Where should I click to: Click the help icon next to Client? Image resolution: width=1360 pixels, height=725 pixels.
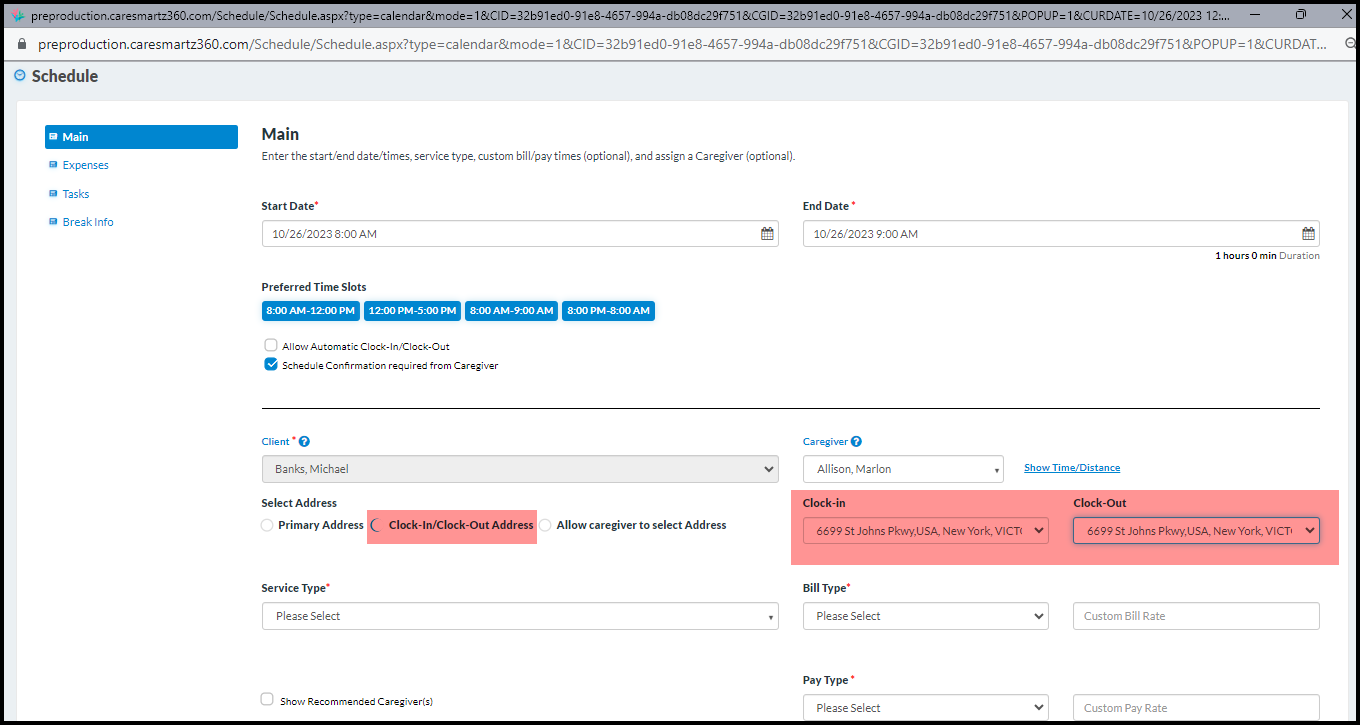coord(304,442)
